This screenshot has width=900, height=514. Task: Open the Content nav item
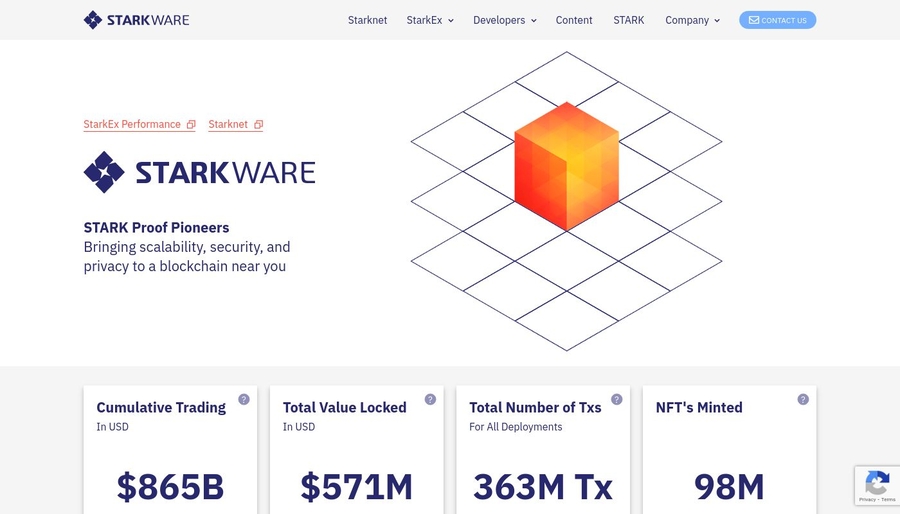coord(574,20)
